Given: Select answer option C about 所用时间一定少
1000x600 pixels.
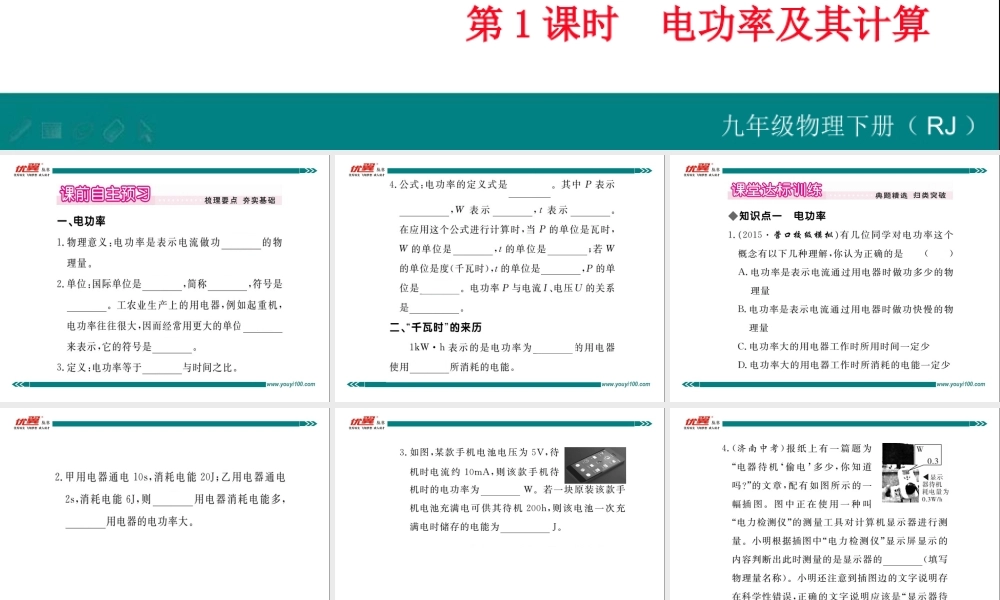Looking at the screenshot, I should pyautogui.click(x=833, y=347).
